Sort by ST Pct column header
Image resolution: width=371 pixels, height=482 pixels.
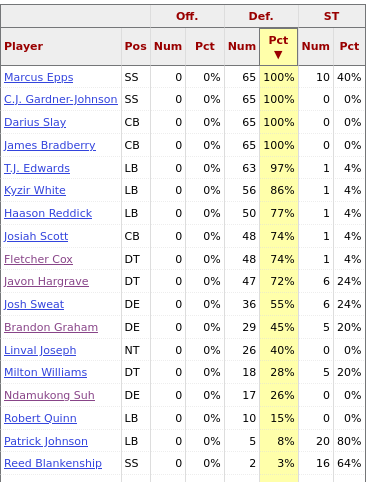pos(349,46)
